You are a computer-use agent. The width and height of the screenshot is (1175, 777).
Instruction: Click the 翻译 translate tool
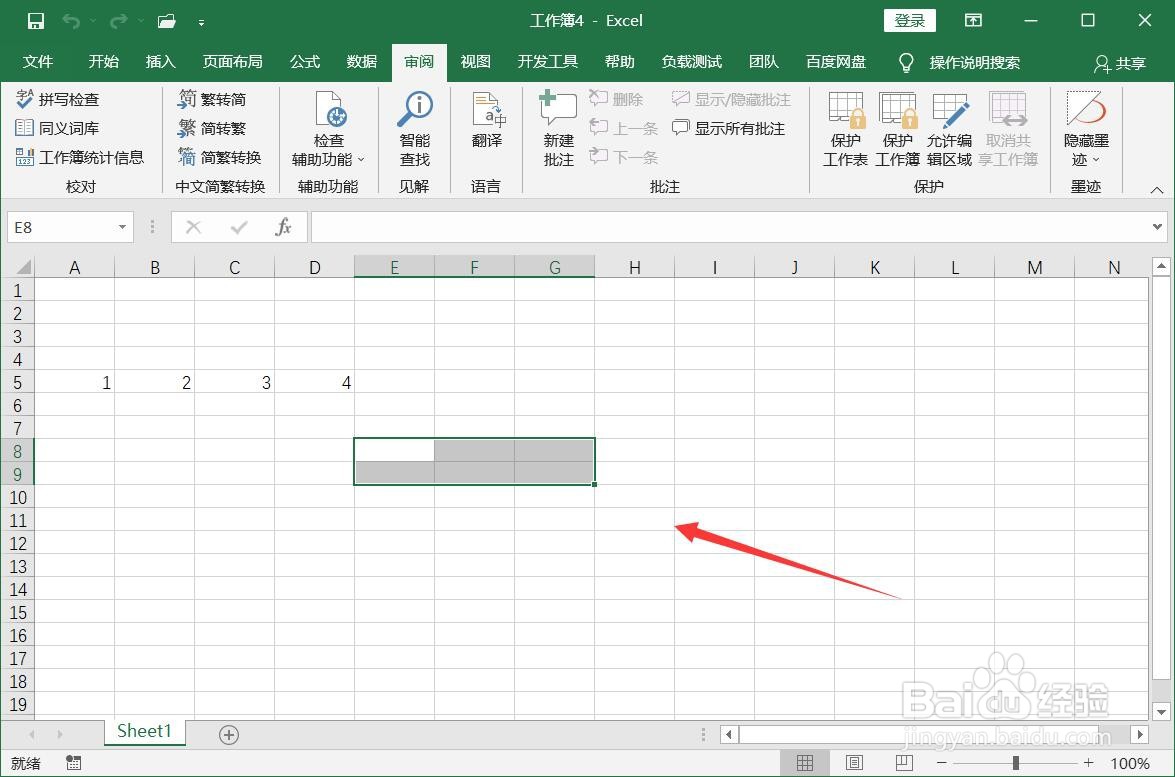click(x=487, y=128)
